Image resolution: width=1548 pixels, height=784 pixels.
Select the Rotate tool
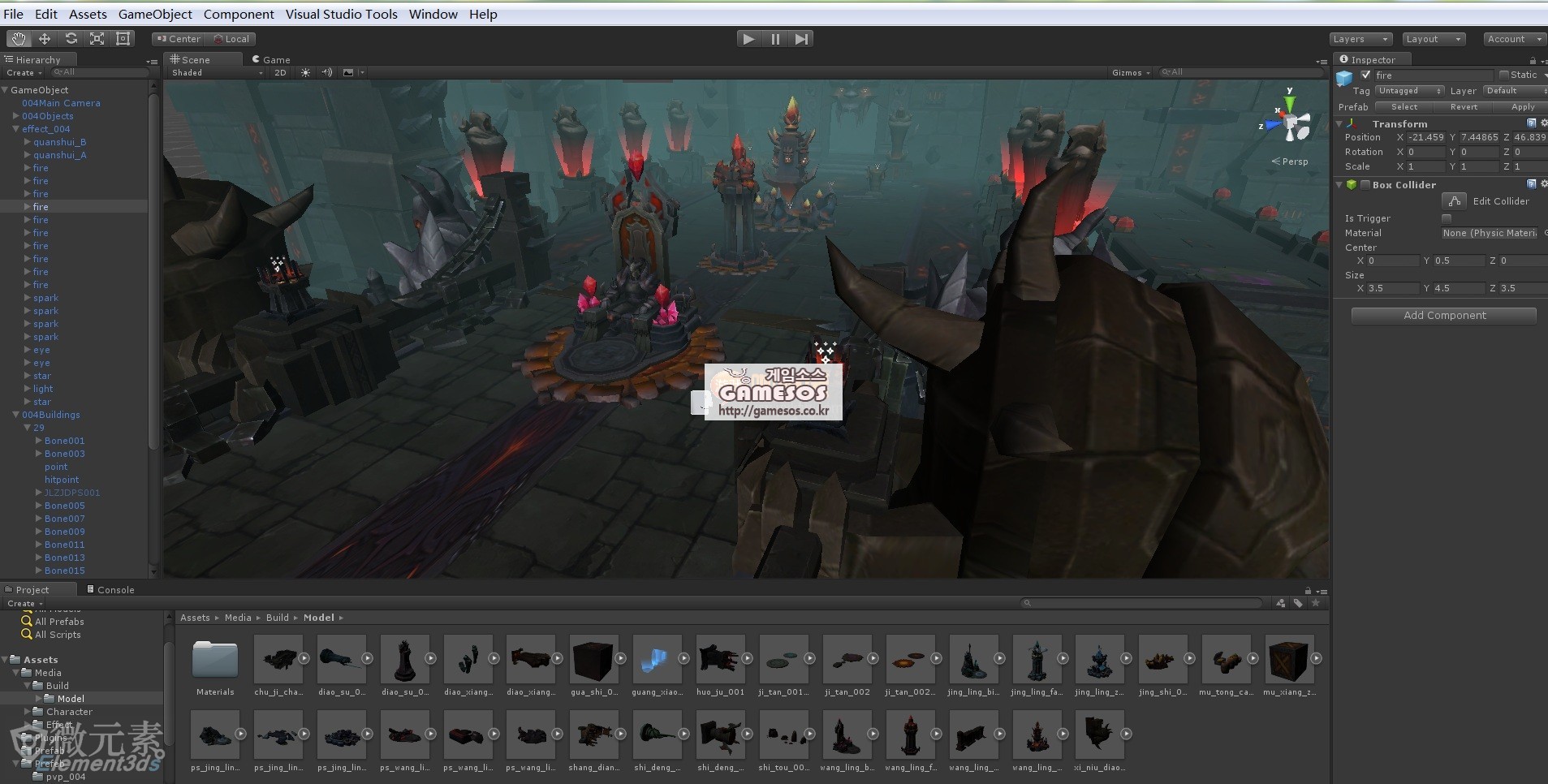[71, 38]
